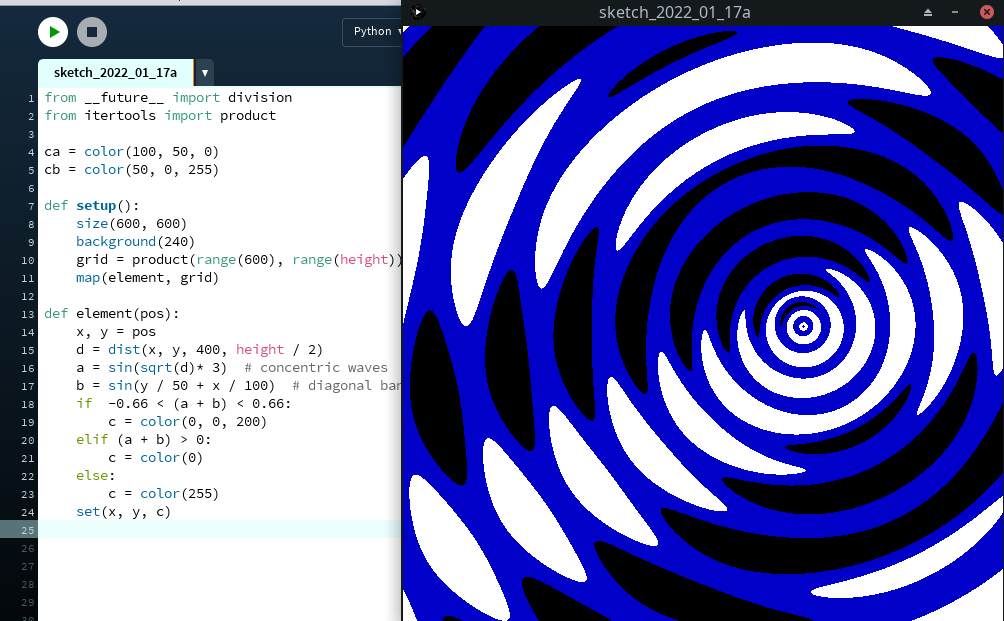Click the 'from itertools import product' line
Viewport: 1004px width, 621px height.
click(x=160, y=115)
